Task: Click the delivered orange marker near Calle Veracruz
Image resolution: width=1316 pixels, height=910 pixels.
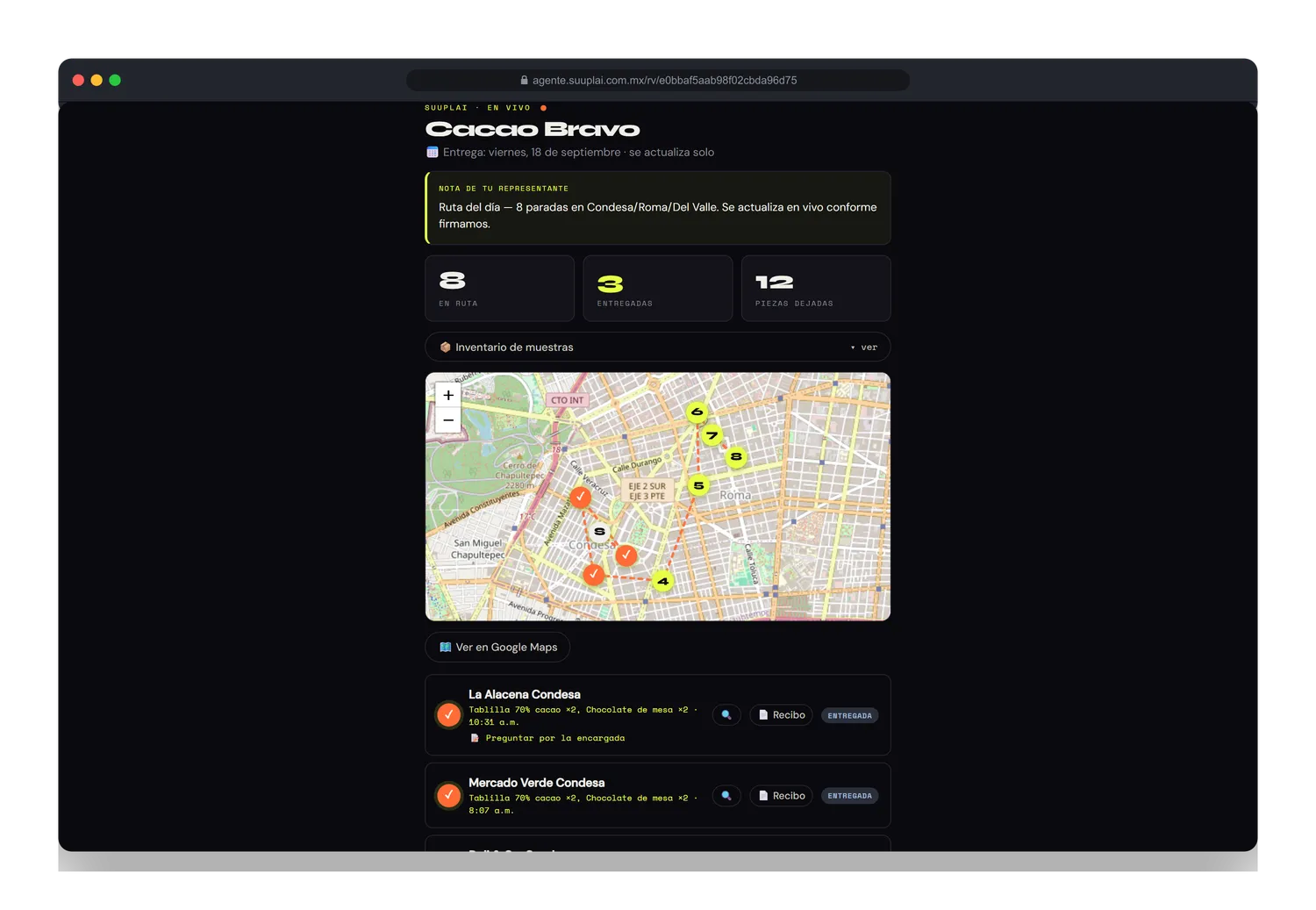Action: 581,497
